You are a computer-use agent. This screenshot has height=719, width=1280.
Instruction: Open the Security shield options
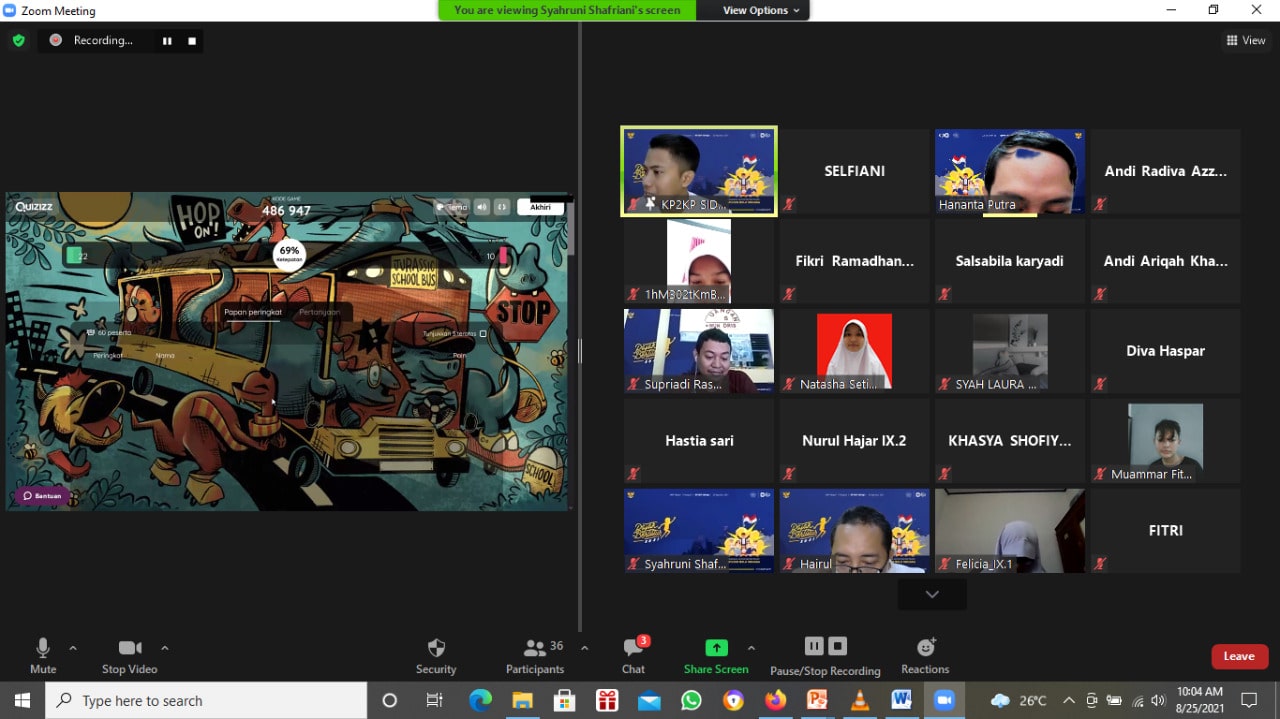tap(436, 648)
